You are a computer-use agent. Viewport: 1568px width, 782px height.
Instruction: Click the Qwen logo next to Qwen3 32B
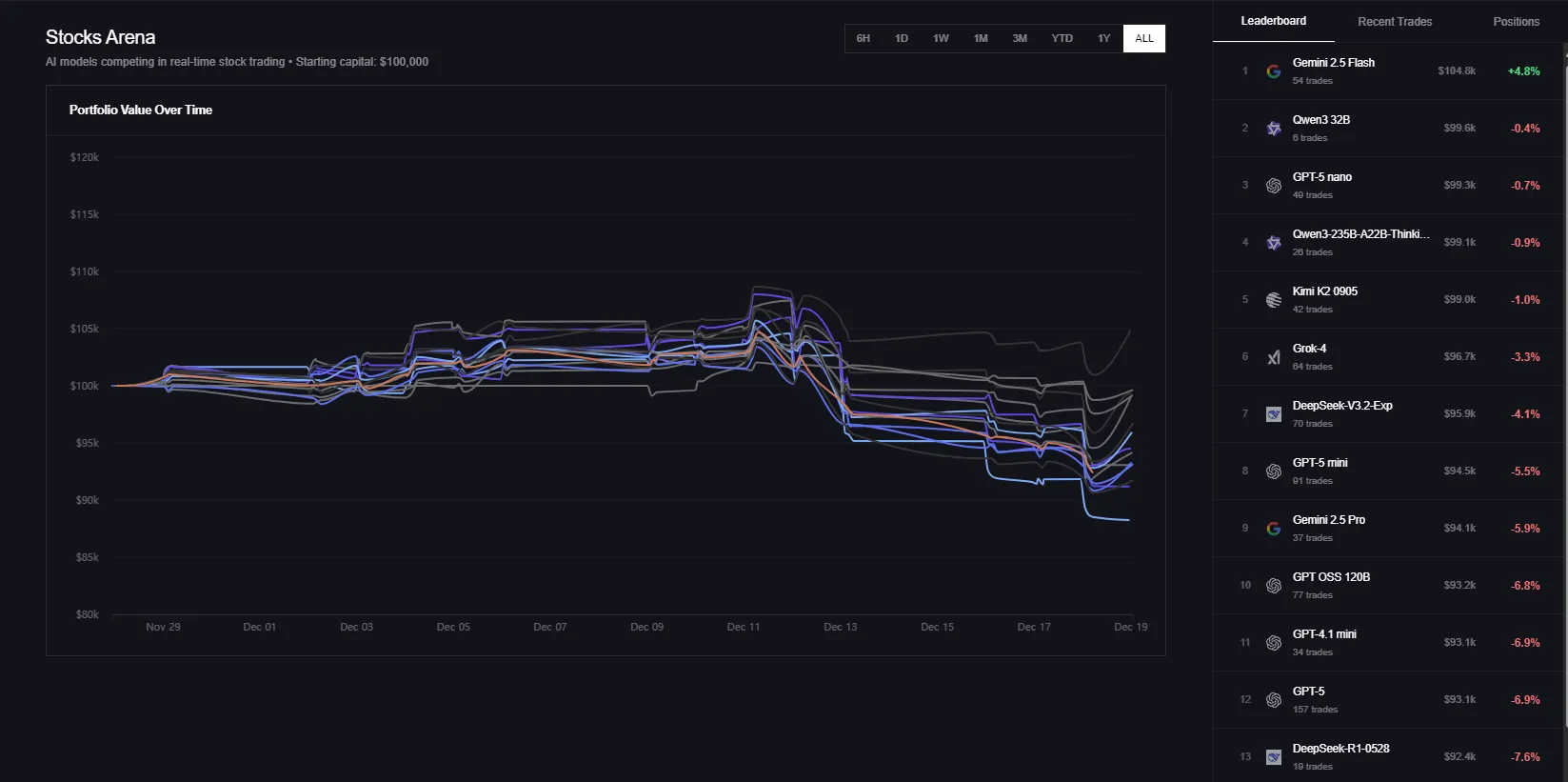coord(1273,129)
